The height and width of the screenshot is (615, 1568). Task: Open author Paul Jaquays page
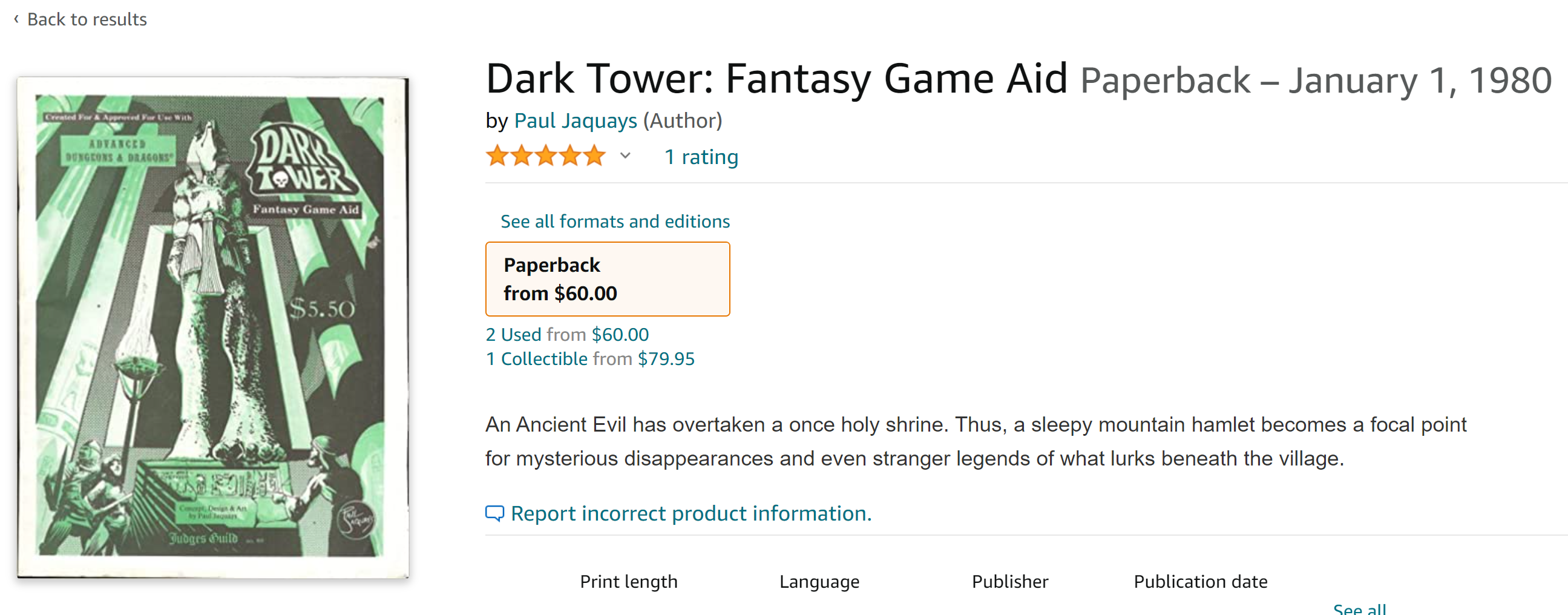click(576, 120)
